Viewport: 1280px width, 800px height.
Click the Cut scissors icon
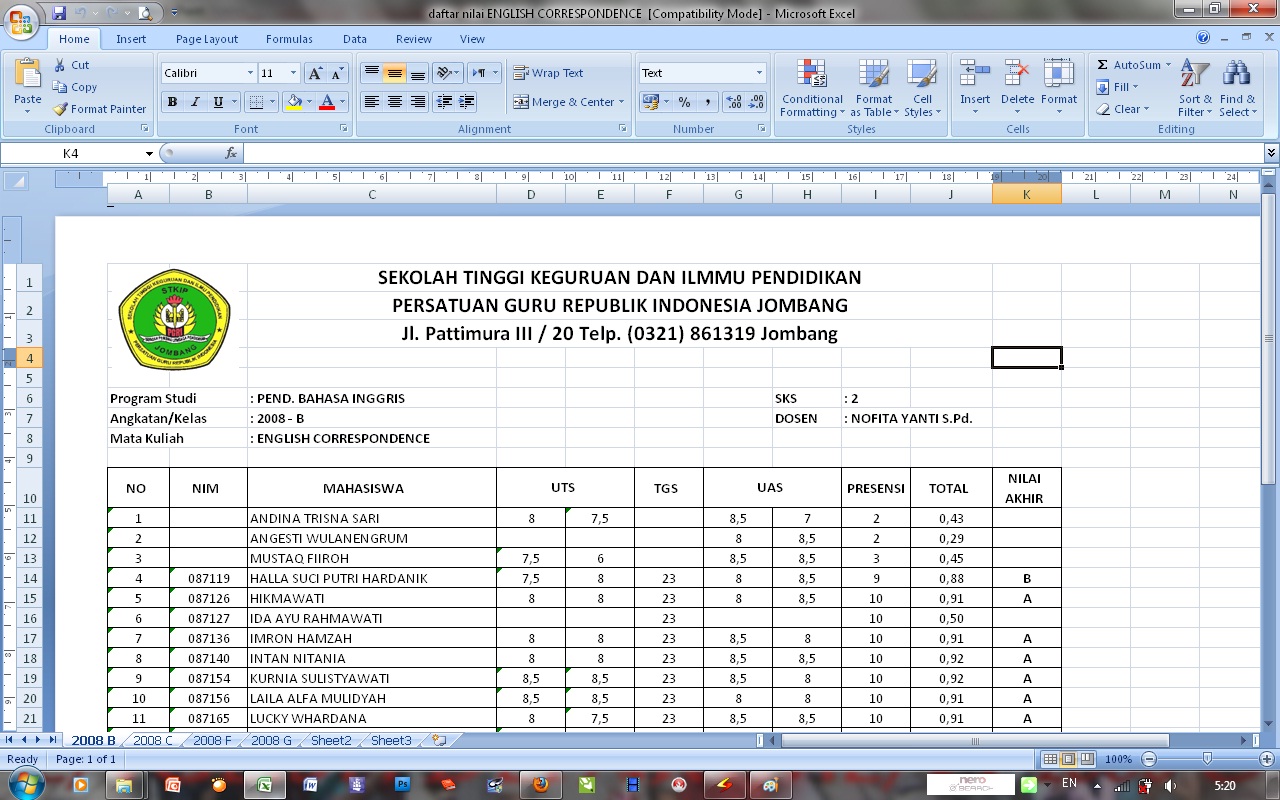pyautogui.click(x=59, y=65)
